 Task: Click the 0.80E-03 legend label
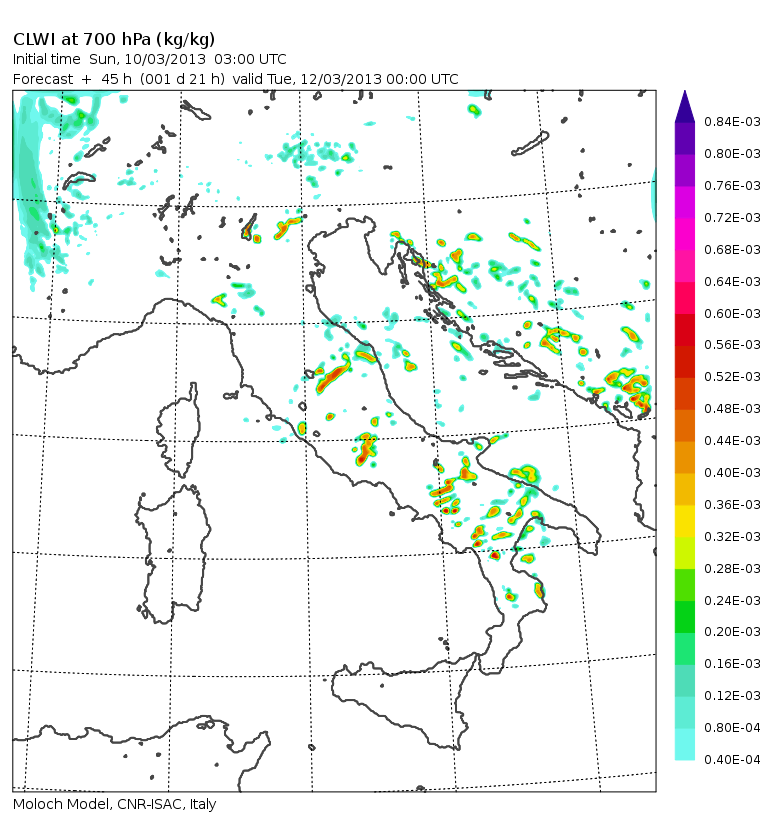(732, 154)
